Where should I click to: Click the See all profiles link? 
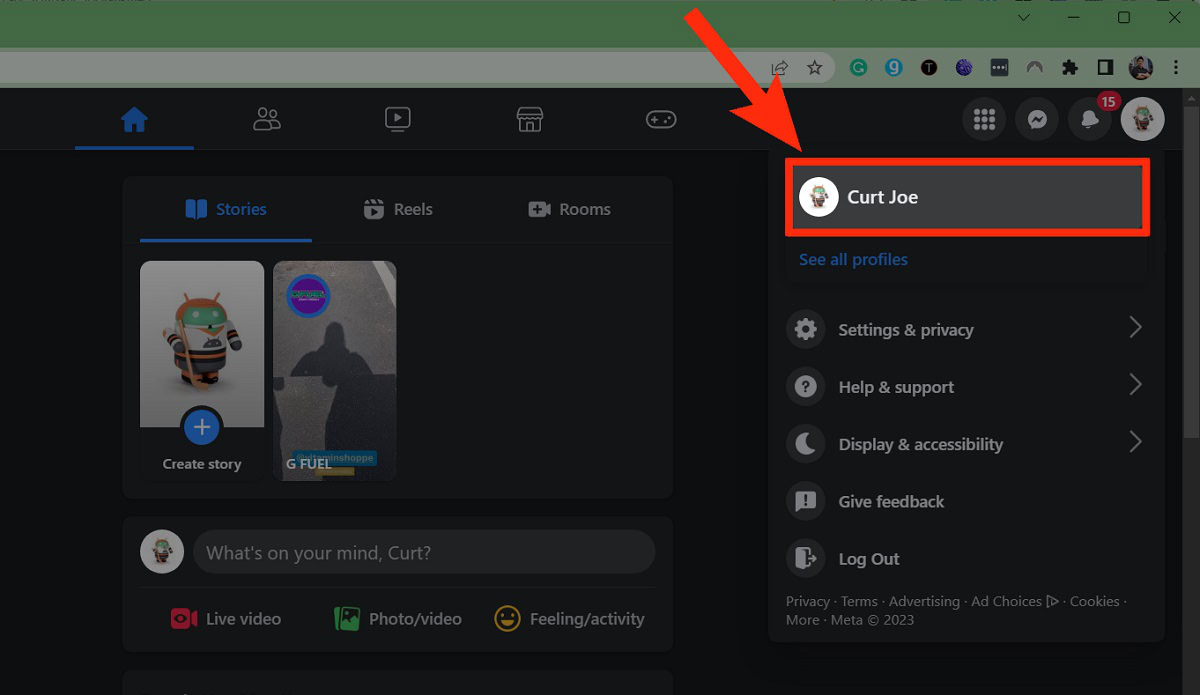coord(853,259)
